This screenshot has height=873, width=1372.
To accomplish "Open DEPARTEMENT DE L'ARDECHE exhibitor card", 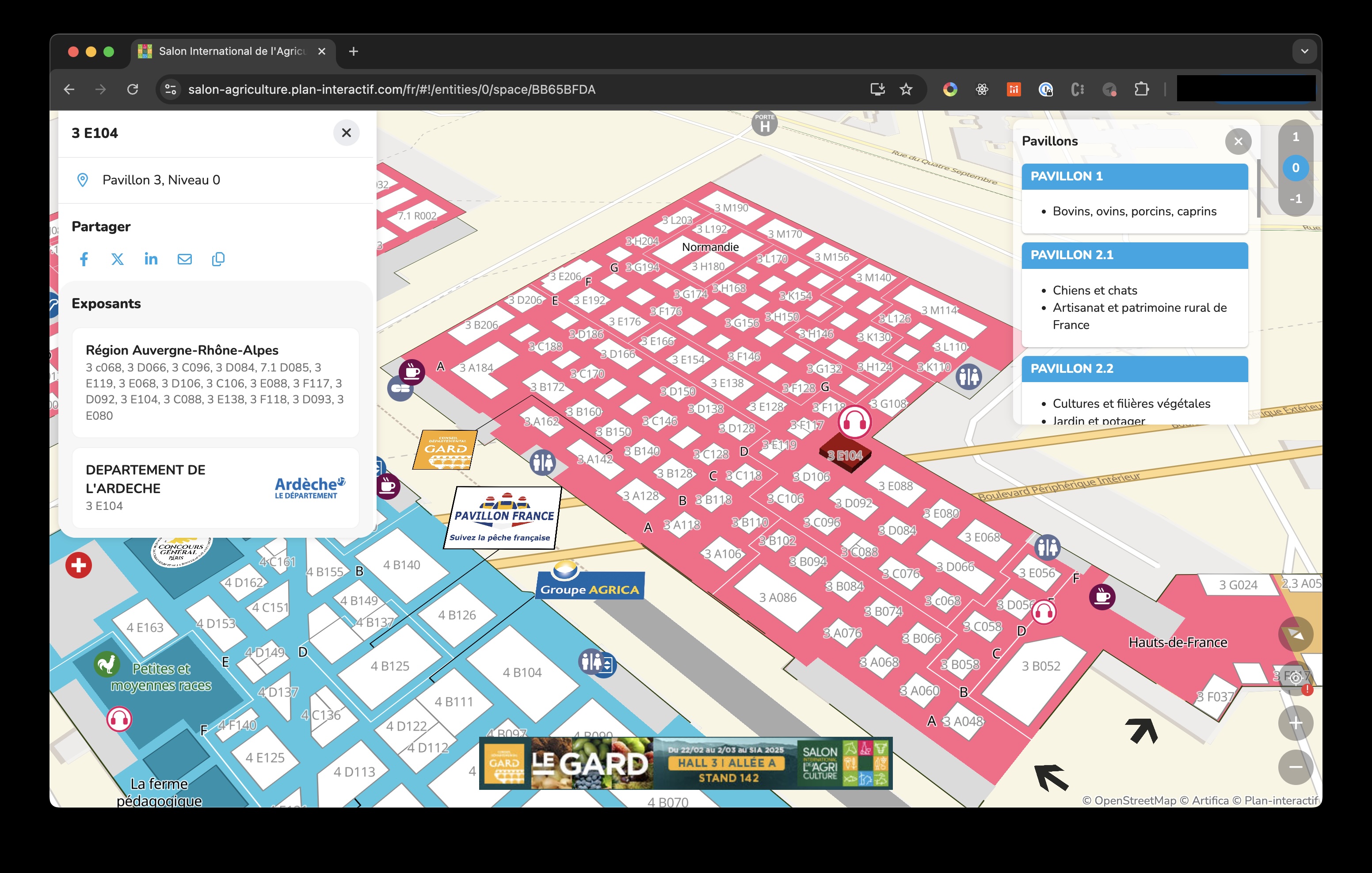I will click(x=215, y=487).
